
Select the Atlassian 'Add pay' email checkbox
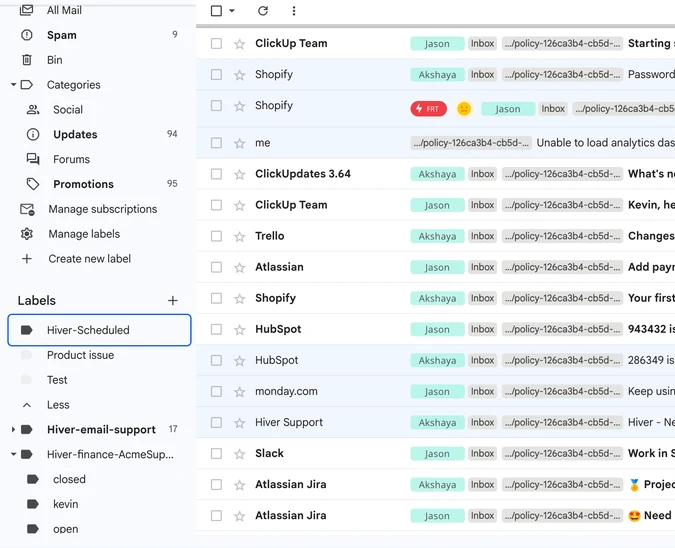pyautogui.click(x=217, y=267)
